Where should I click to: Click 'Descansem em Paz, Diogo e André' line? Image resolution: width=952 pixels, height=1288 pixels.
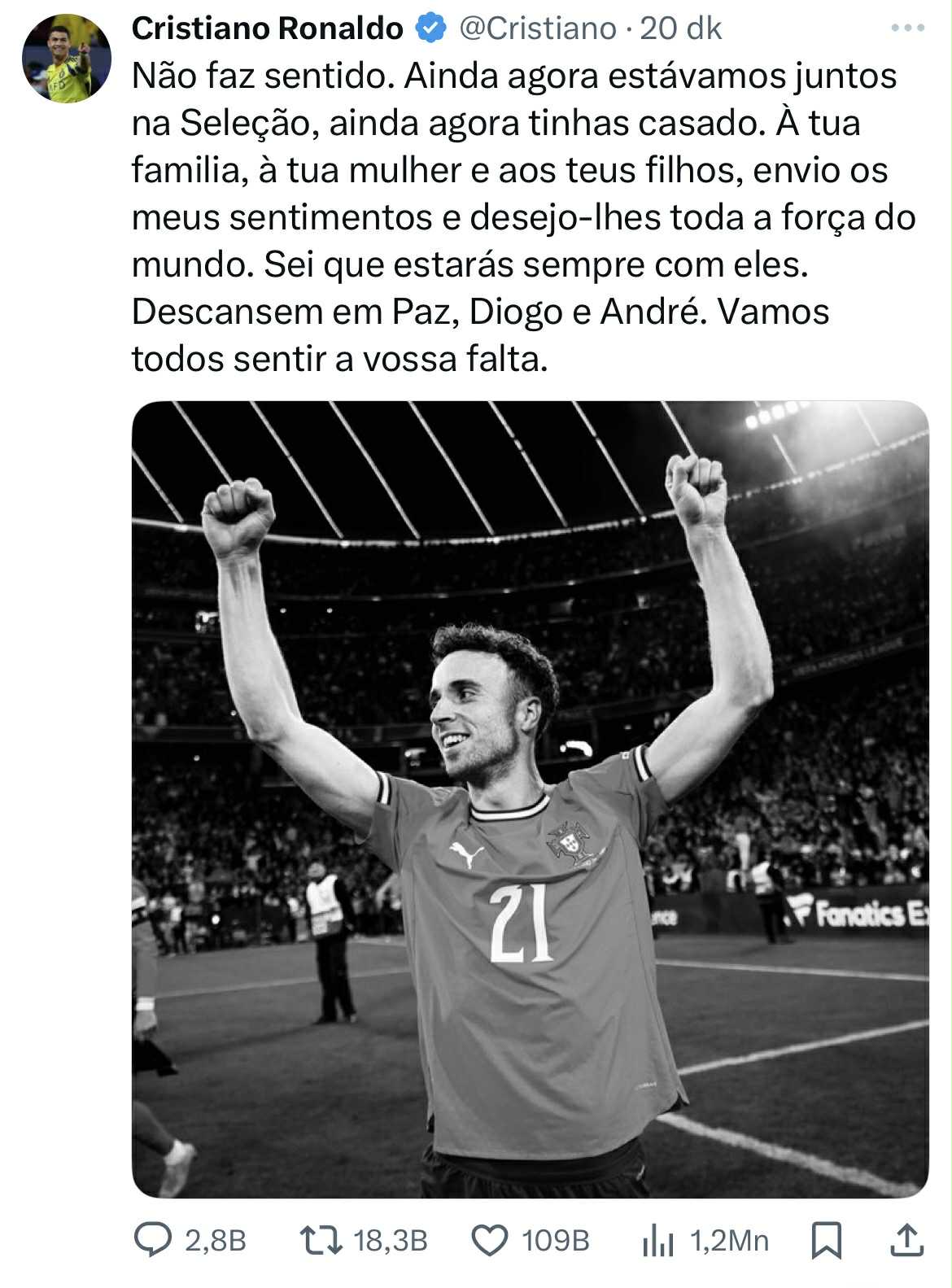pos(416,312)
